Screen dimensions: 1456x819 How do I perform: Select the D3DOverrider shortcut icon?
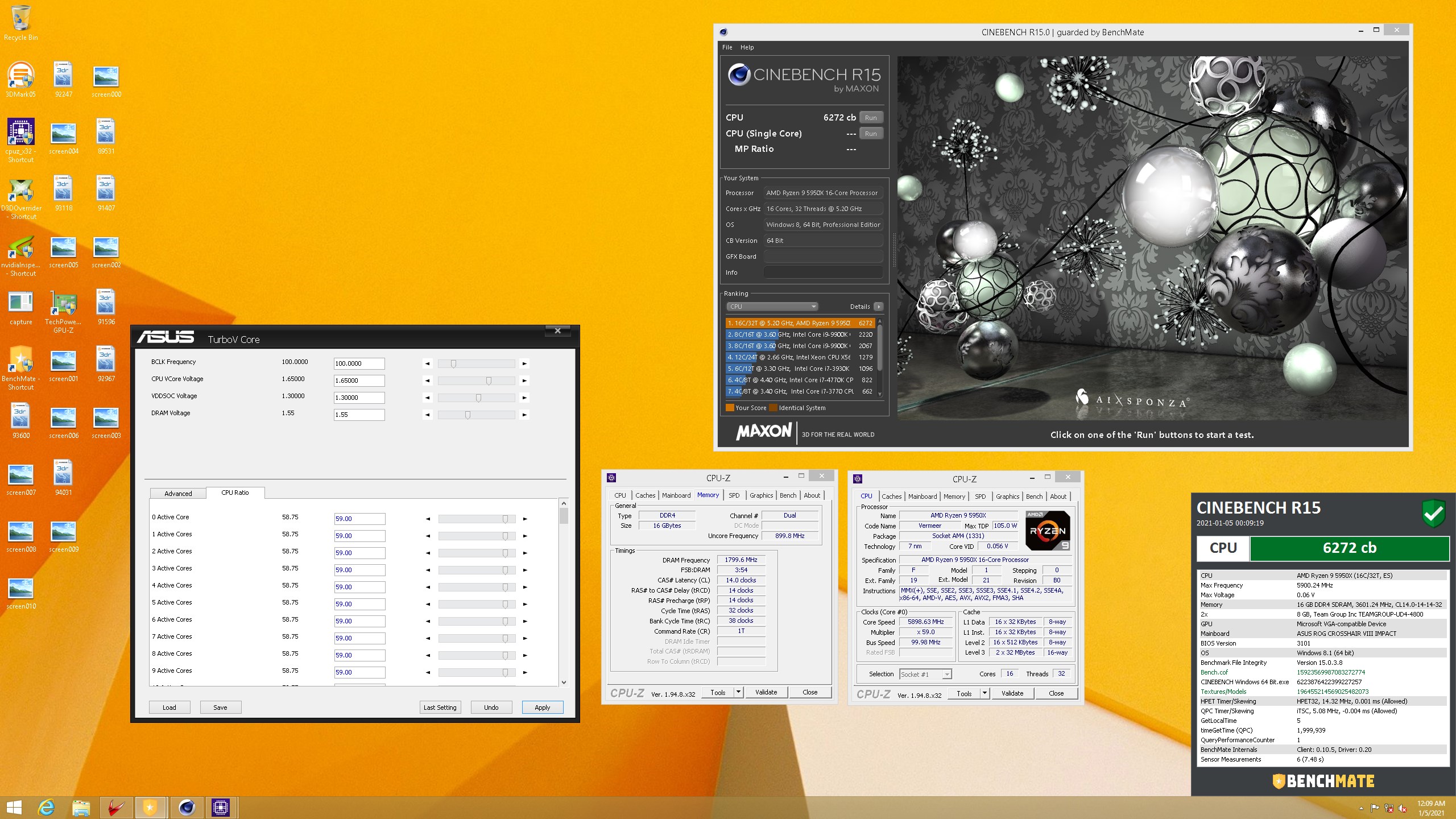(21, 197)
